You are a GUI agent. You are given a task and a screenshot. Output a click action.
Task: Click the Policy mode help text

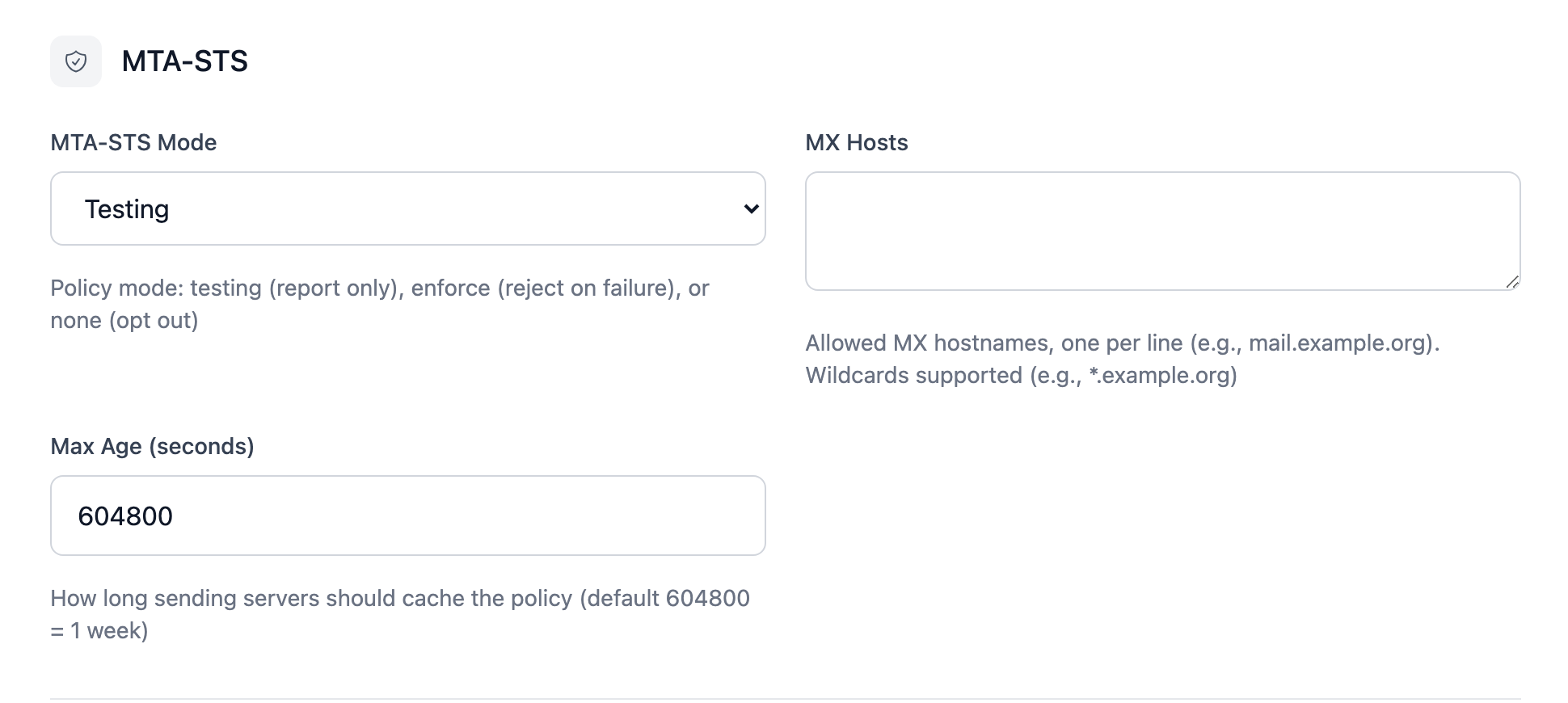pos(380,304)
